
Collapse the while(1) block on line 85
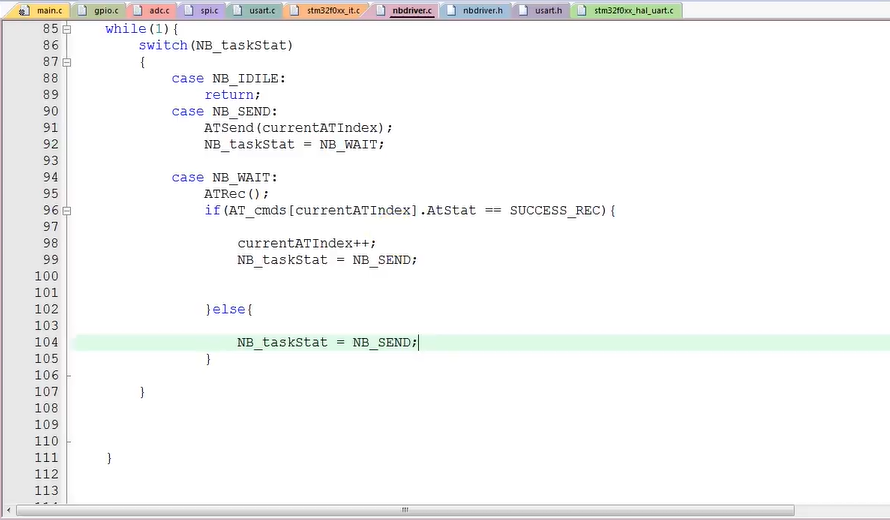click(67, 30)
